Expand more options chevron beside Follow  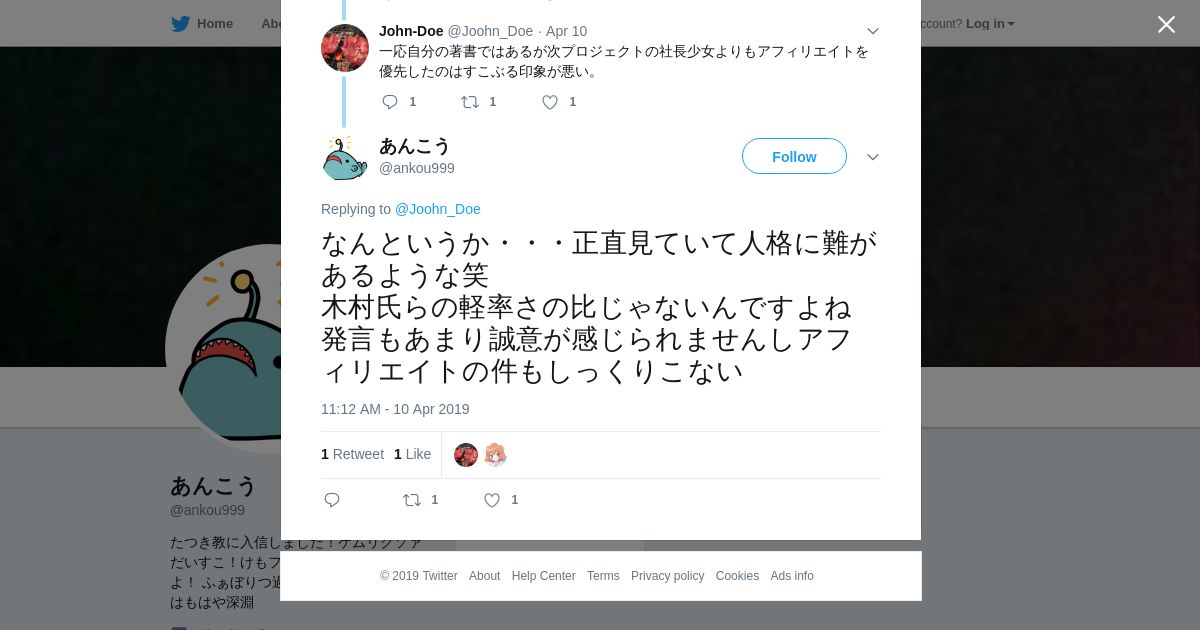coord(873,157)
